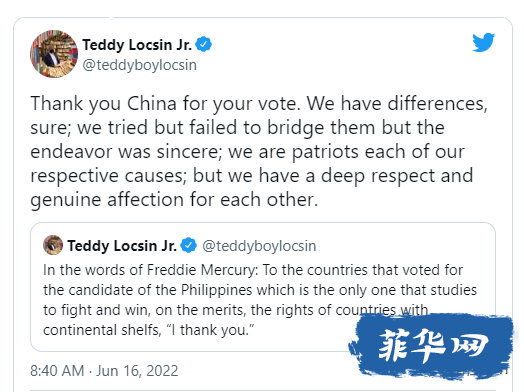Open the @teddyboylocsin handle under the main name
The image size is (524, 392).
click(140, 65)
